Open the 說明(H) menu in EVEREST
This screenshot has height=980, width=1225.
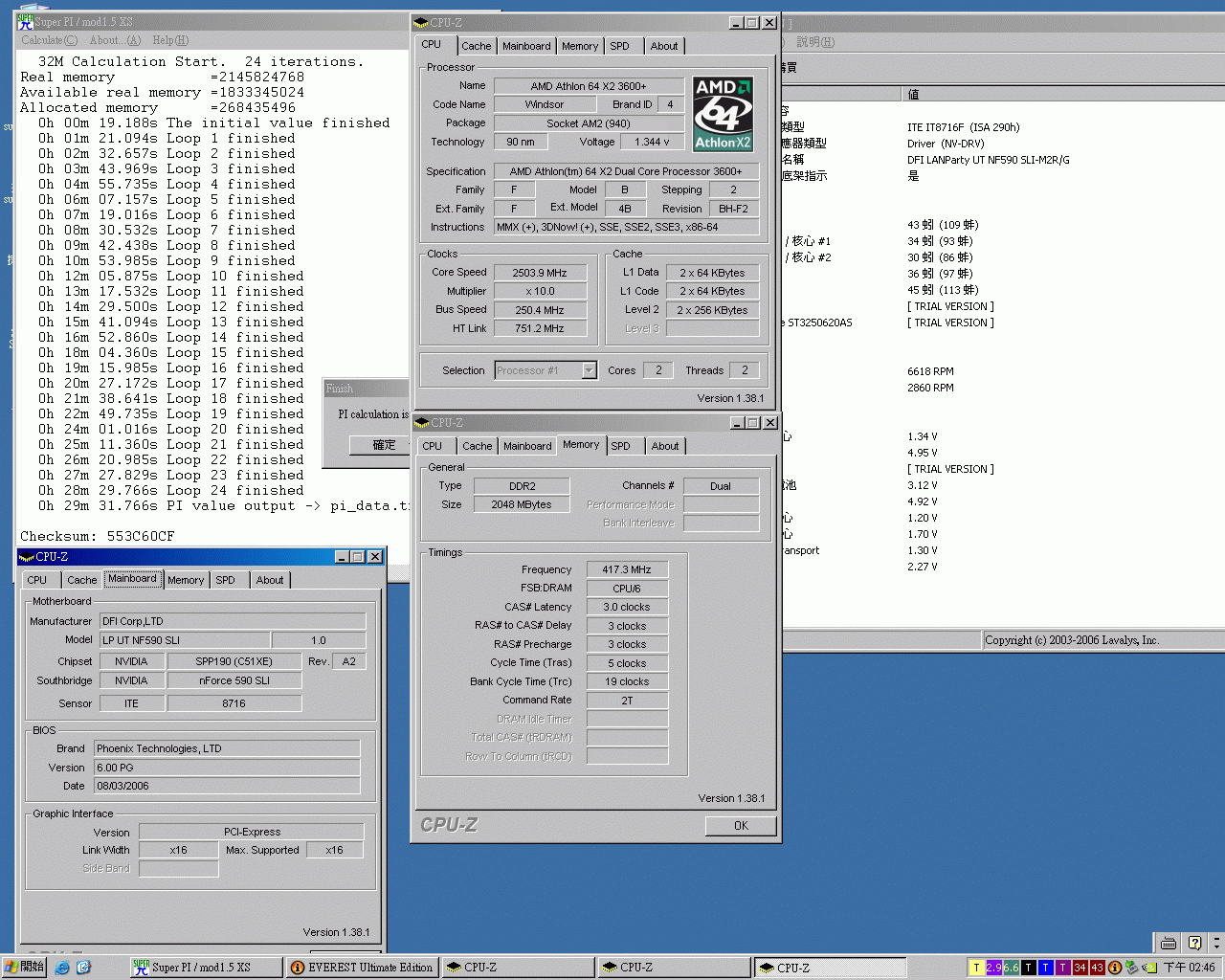(814, 42)
